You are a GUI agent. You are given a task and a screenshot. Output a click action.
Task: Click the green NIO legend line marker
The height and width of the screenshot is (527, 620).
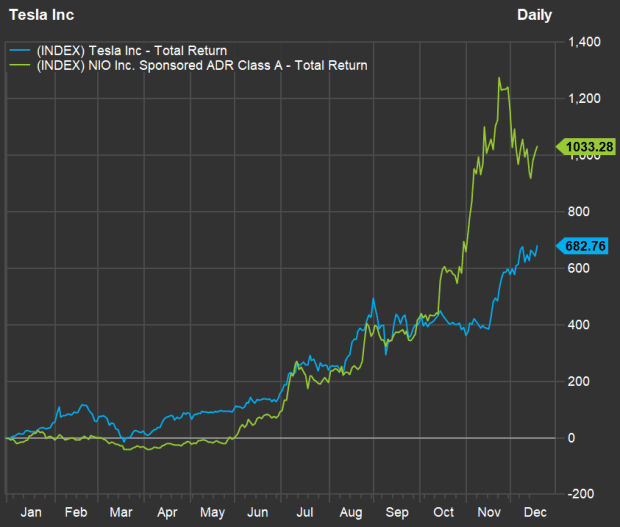point(21,66)
